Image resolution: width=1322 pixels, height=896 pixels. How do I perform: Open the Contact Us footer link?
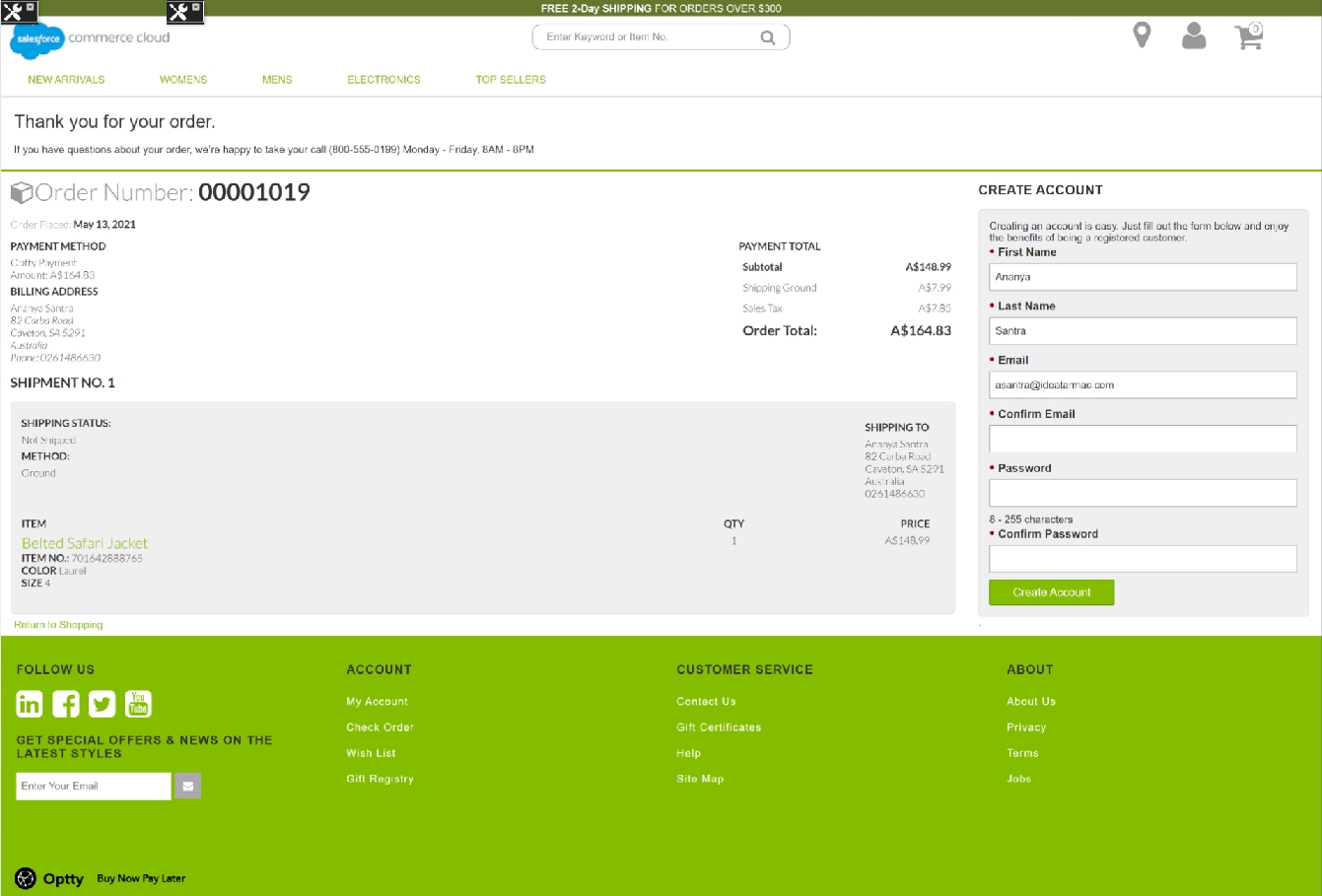coord(706,702)
